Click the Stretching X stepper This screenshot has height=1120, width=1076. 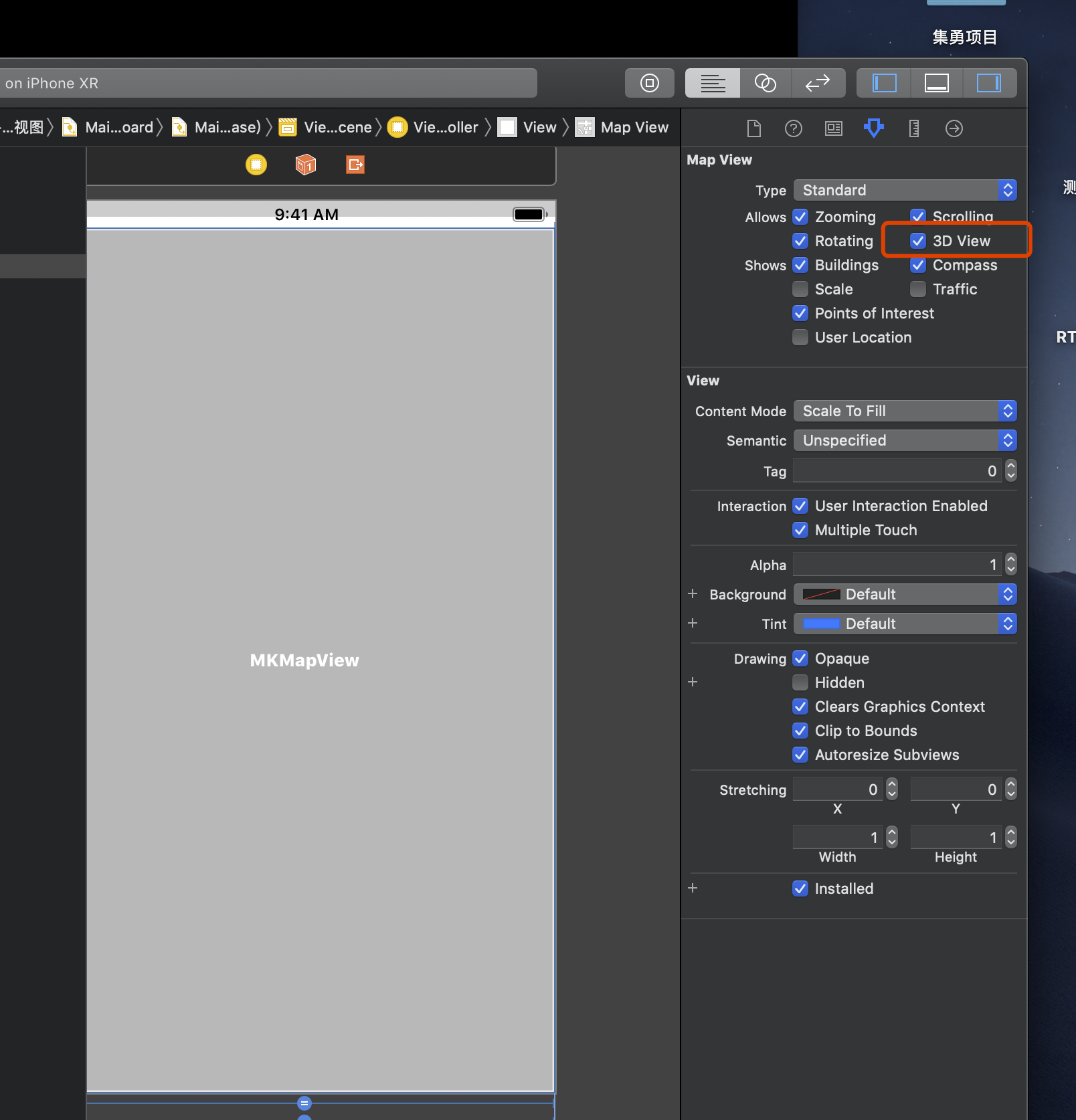click(892, 789)
